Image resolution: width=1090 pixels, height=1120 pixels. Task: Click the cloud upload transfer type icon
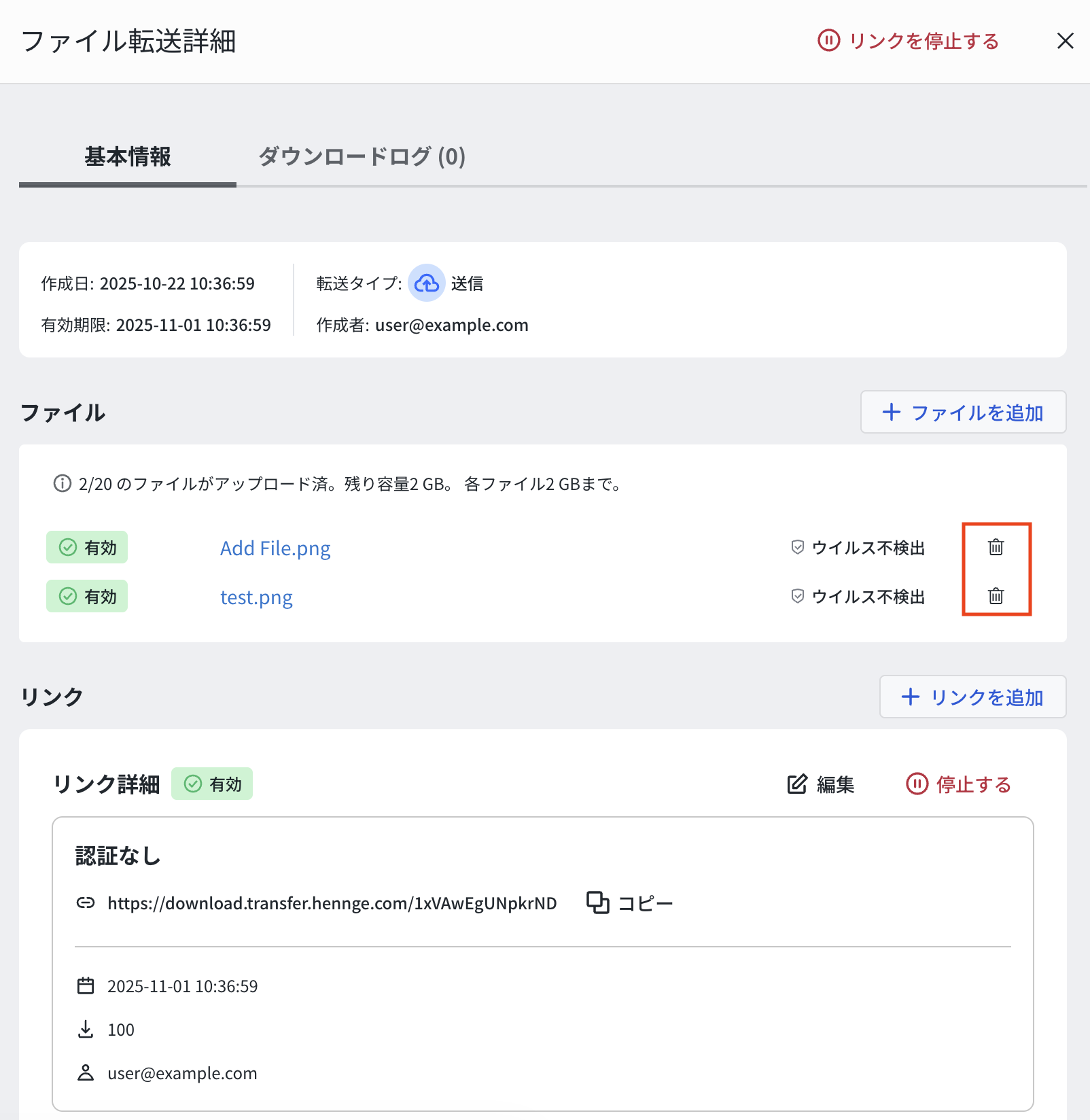[x=426, y=283]
